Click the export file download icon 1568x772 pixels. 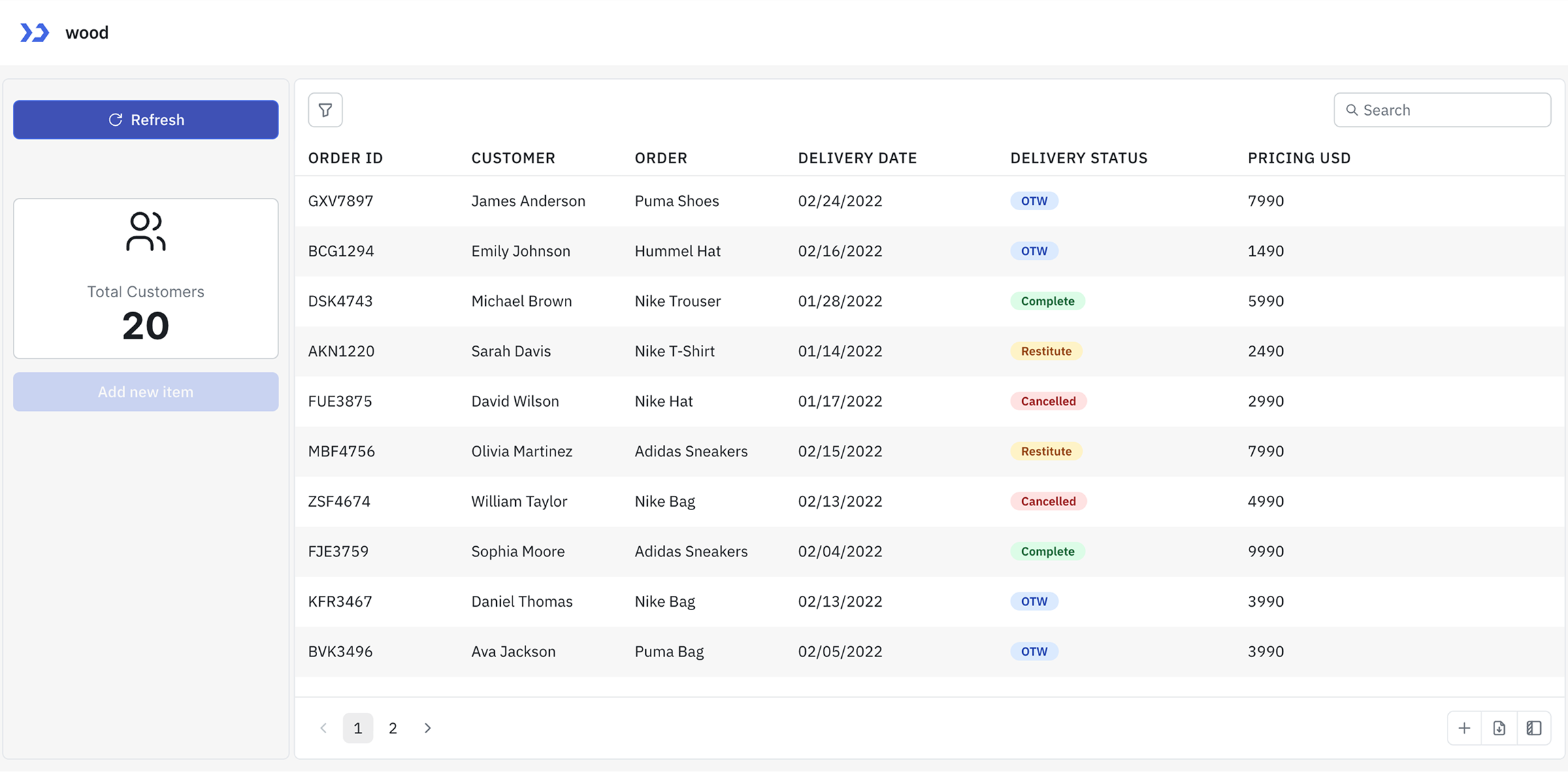1499,727
